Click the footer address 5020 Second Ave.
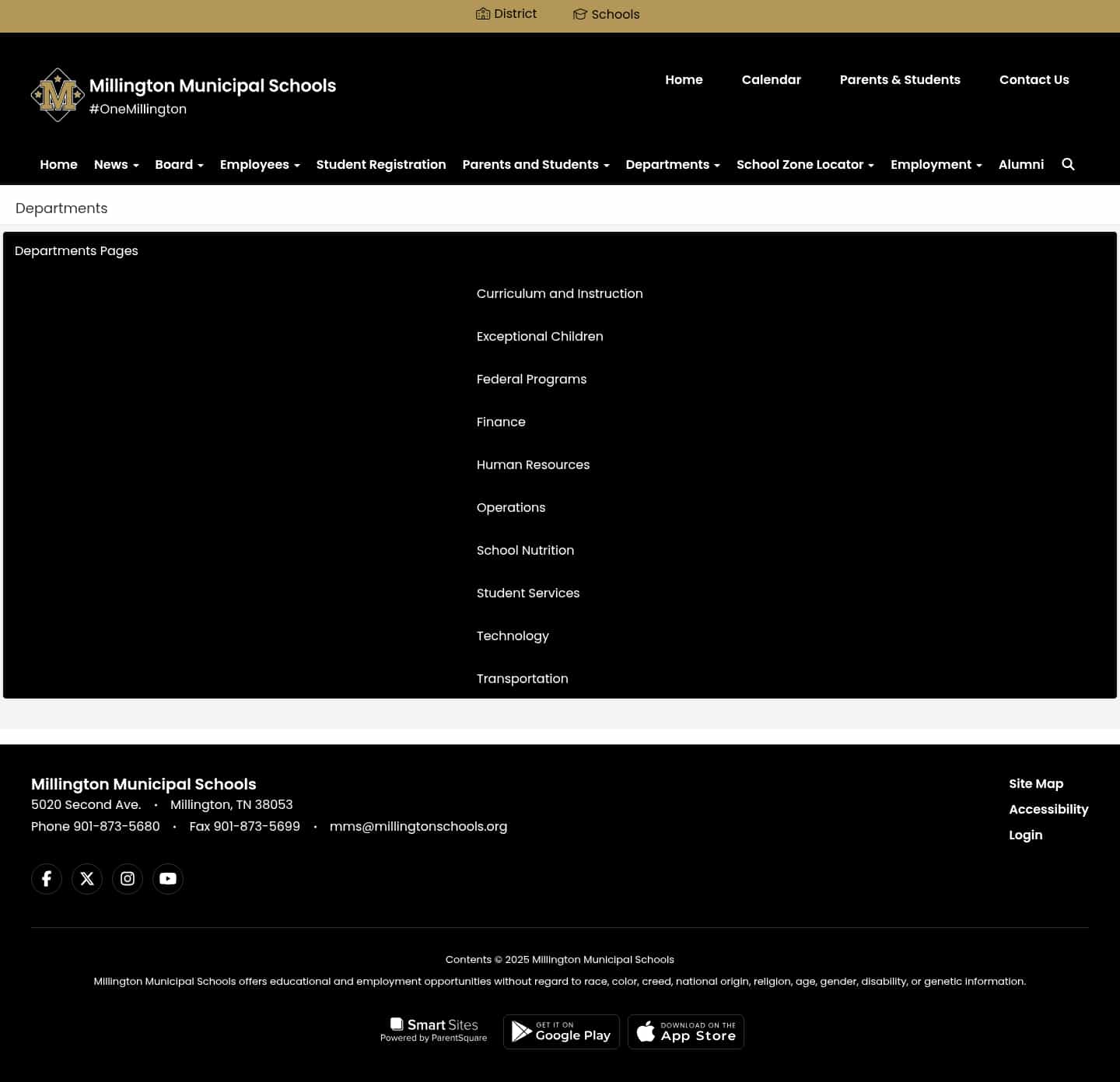 (86, 804)
